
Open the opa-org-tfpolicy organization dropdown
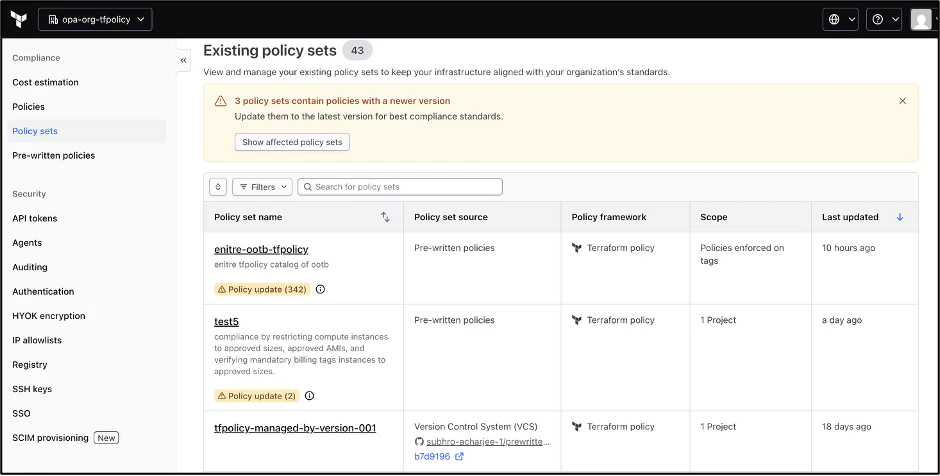(95, 19)
